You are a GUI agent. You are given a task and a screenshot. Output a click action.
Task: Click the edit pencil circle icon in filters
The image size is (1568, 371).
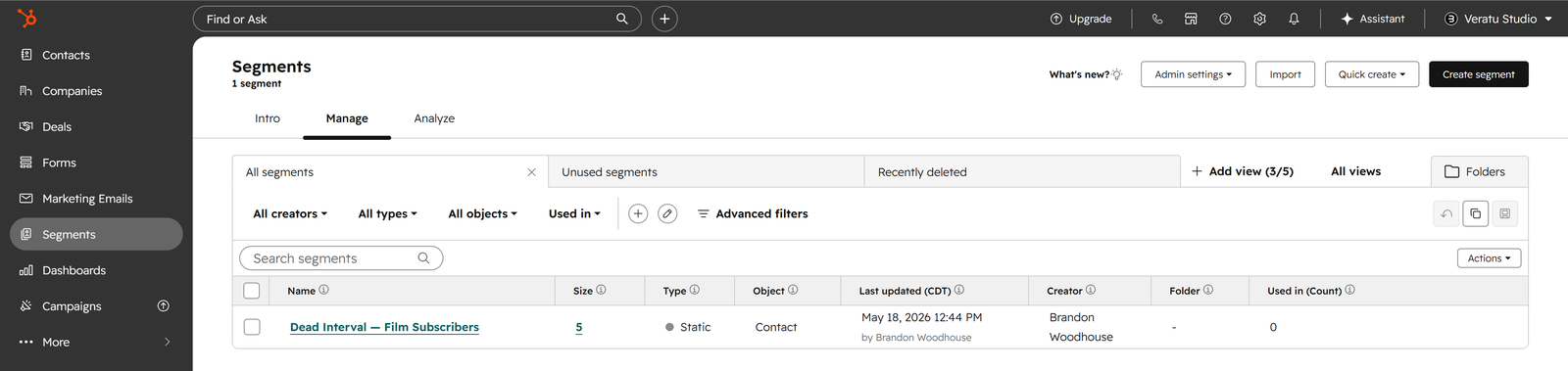click(667, 213)
